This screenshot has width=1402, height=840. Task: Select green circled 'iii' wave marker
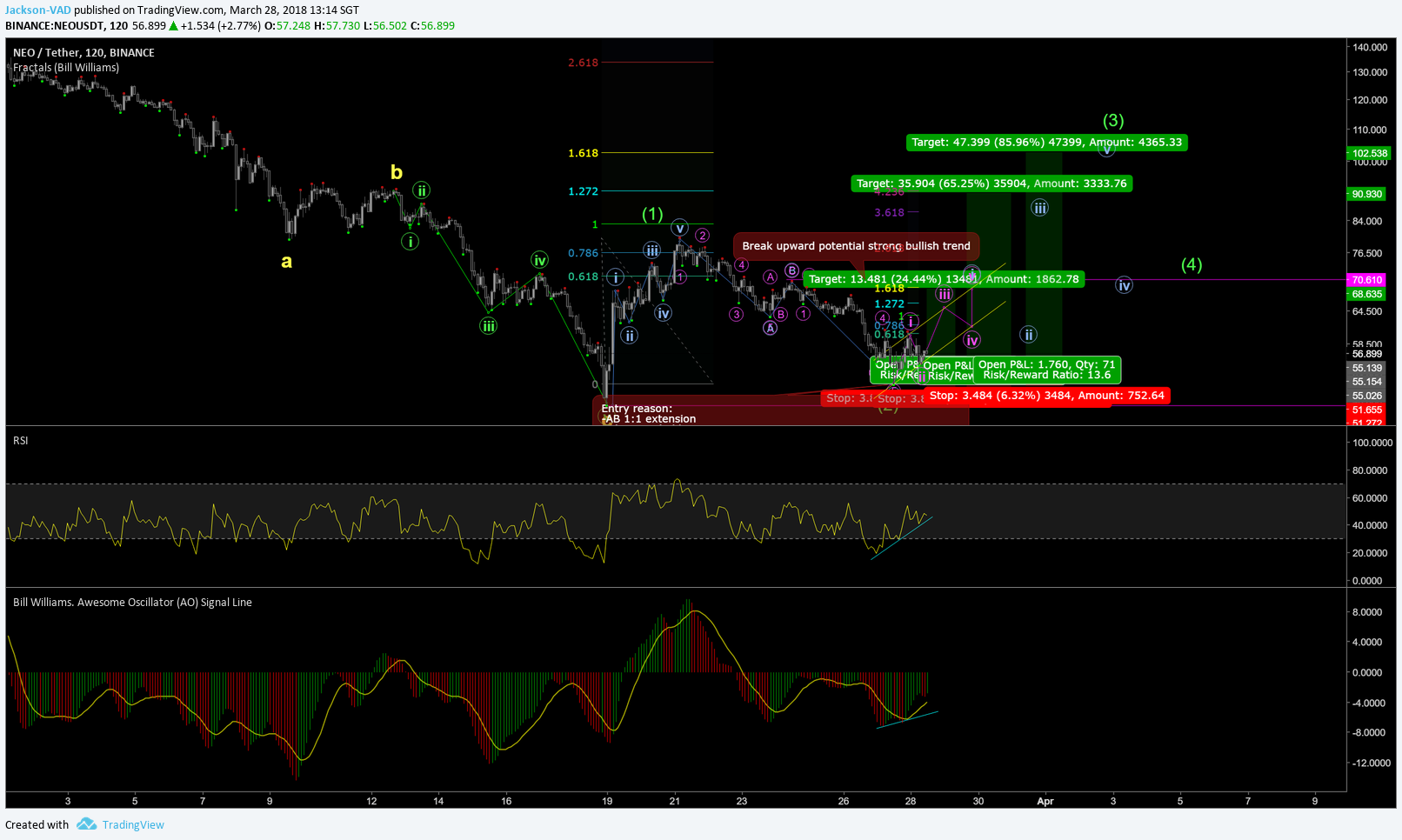click(x=489, y=326)
